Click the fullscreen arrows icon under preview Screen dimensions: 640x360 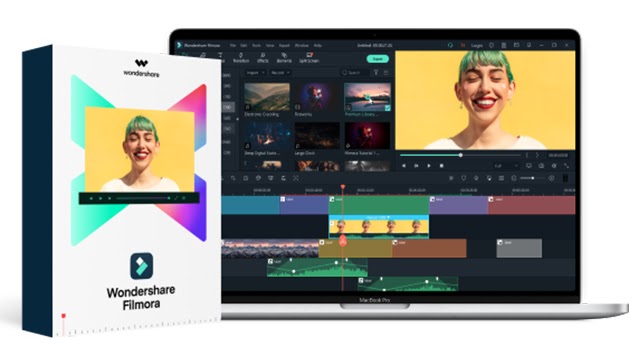[567, 166]
